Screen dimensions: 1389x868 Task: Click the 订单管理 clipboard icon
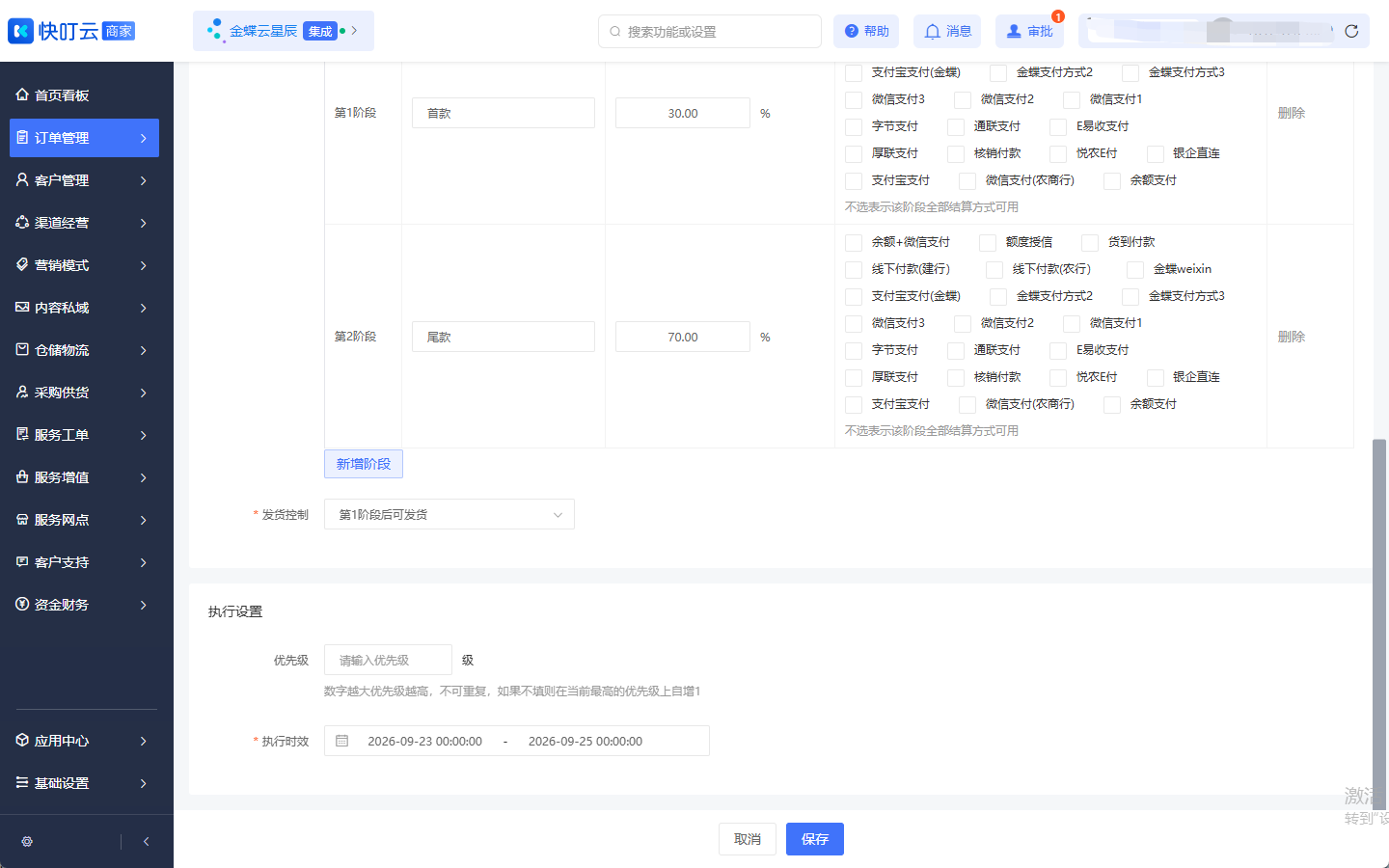[22, 138]
